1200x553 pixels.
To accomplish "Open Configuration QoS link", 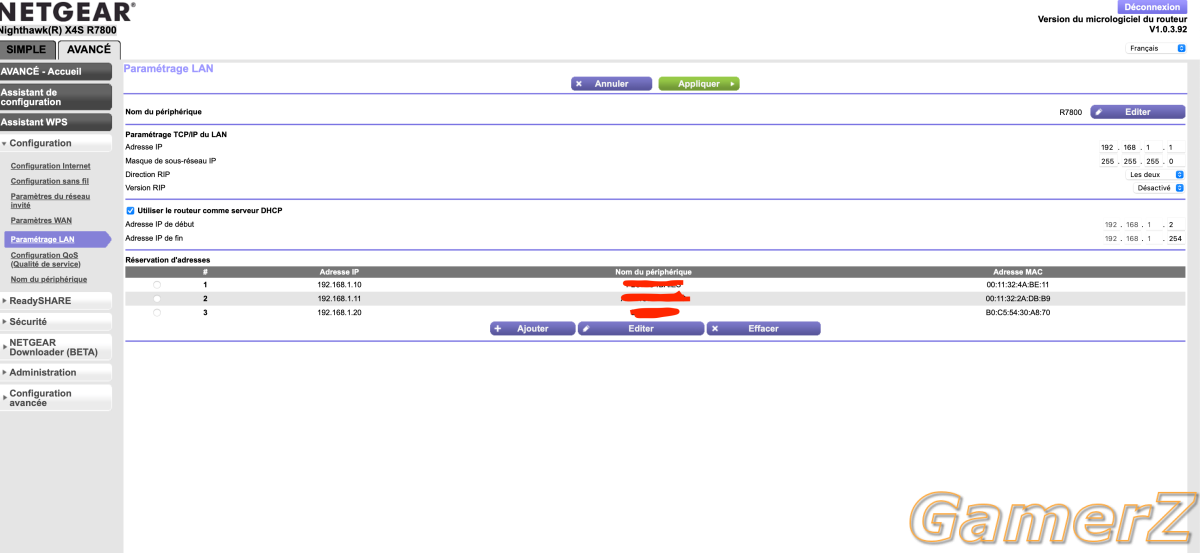I will [x=45, y=260].
